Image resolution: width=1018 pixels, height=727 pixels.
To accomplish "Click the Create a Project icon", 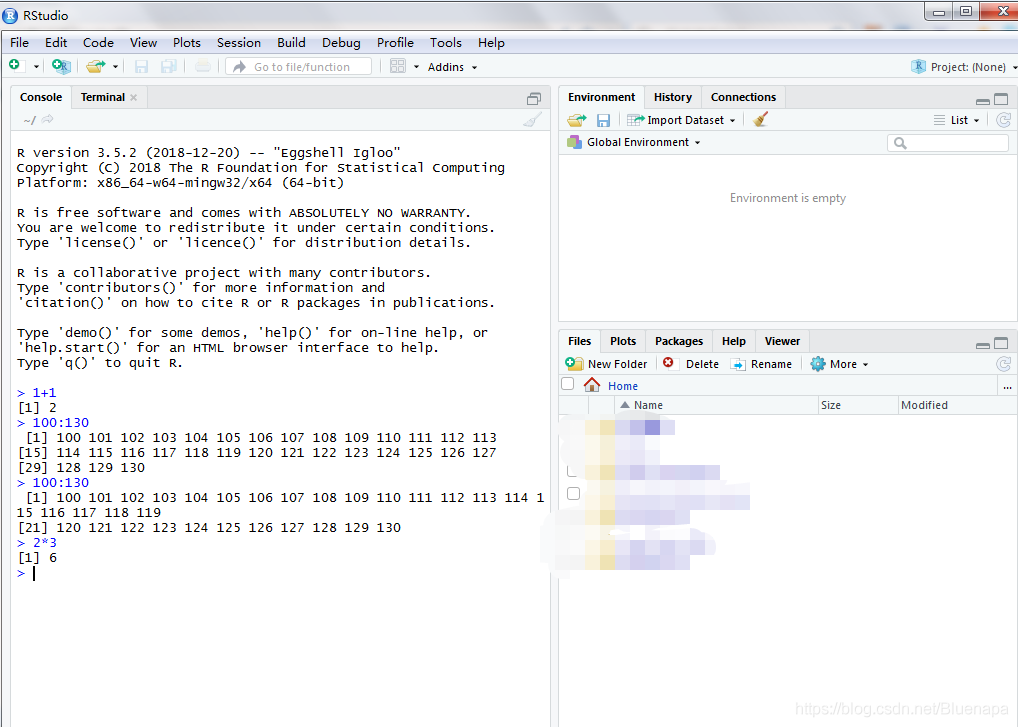I will click(x=61, y=66).
